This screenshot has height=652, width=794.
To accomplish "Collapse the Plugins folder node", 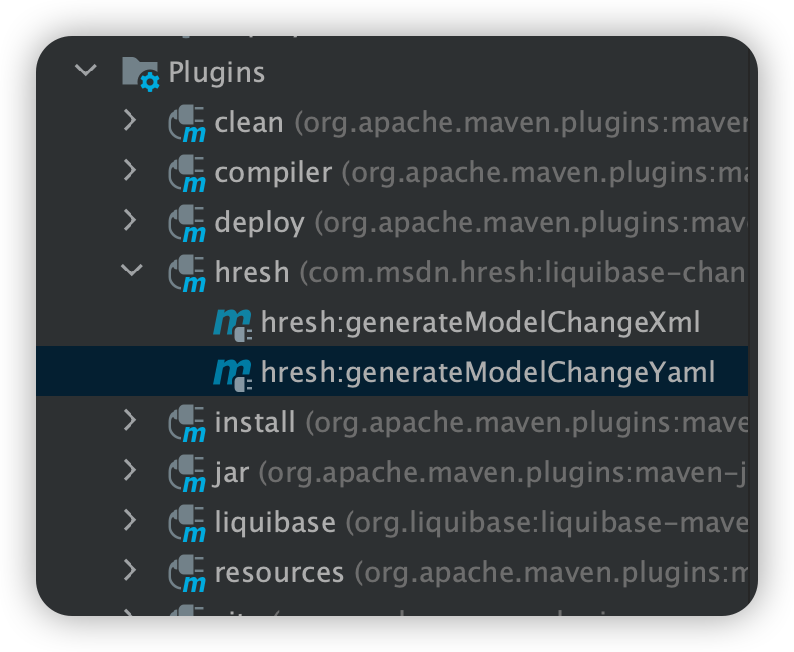I will [x=86, y=70].
